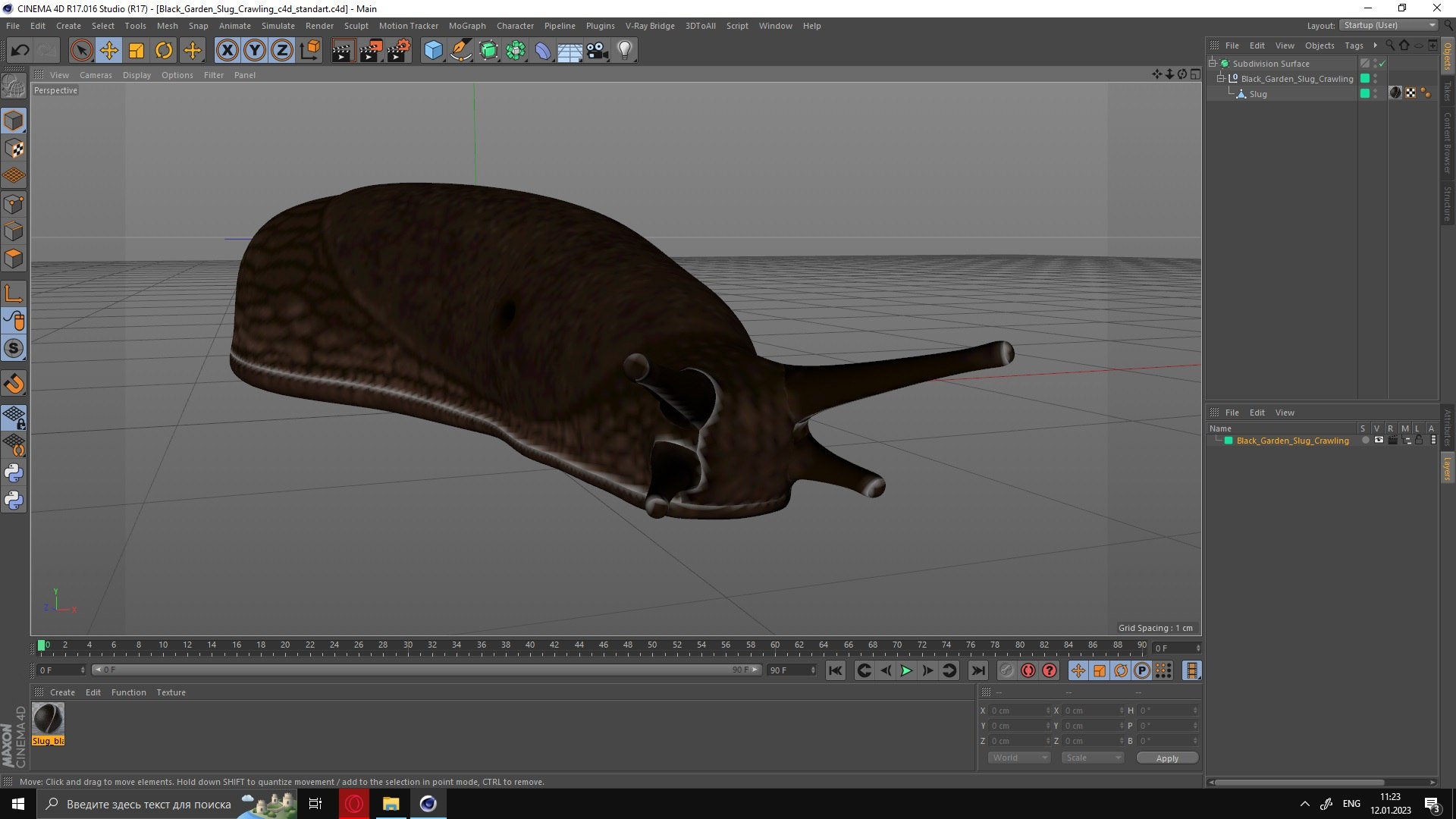Click the Undo arrow icon
Image resolution: width=1456 pixels, height=819 pixels.
coord(20,51)
